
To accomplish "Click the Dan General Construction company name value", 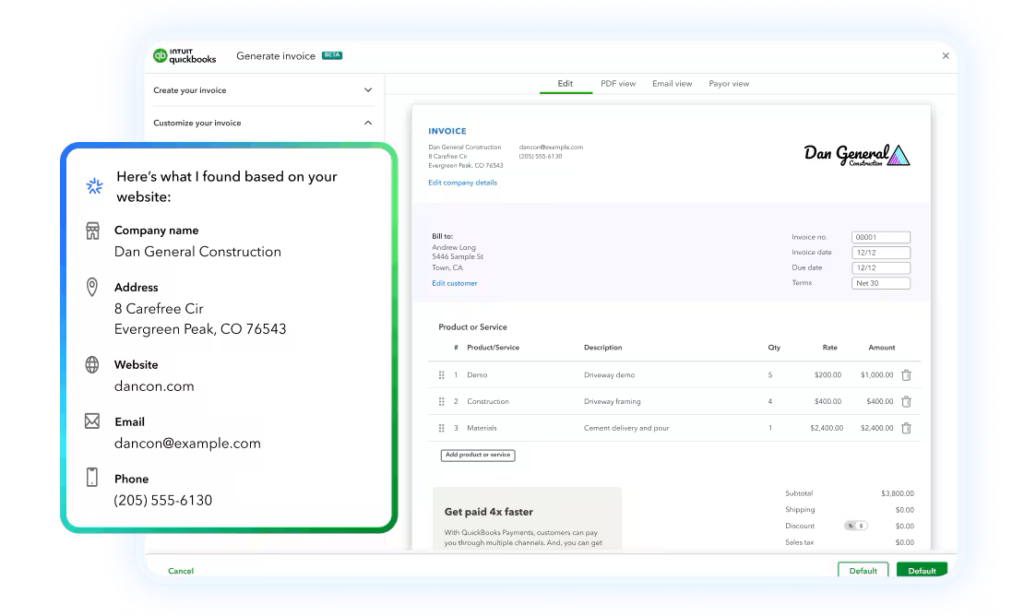I will [198, 251].
